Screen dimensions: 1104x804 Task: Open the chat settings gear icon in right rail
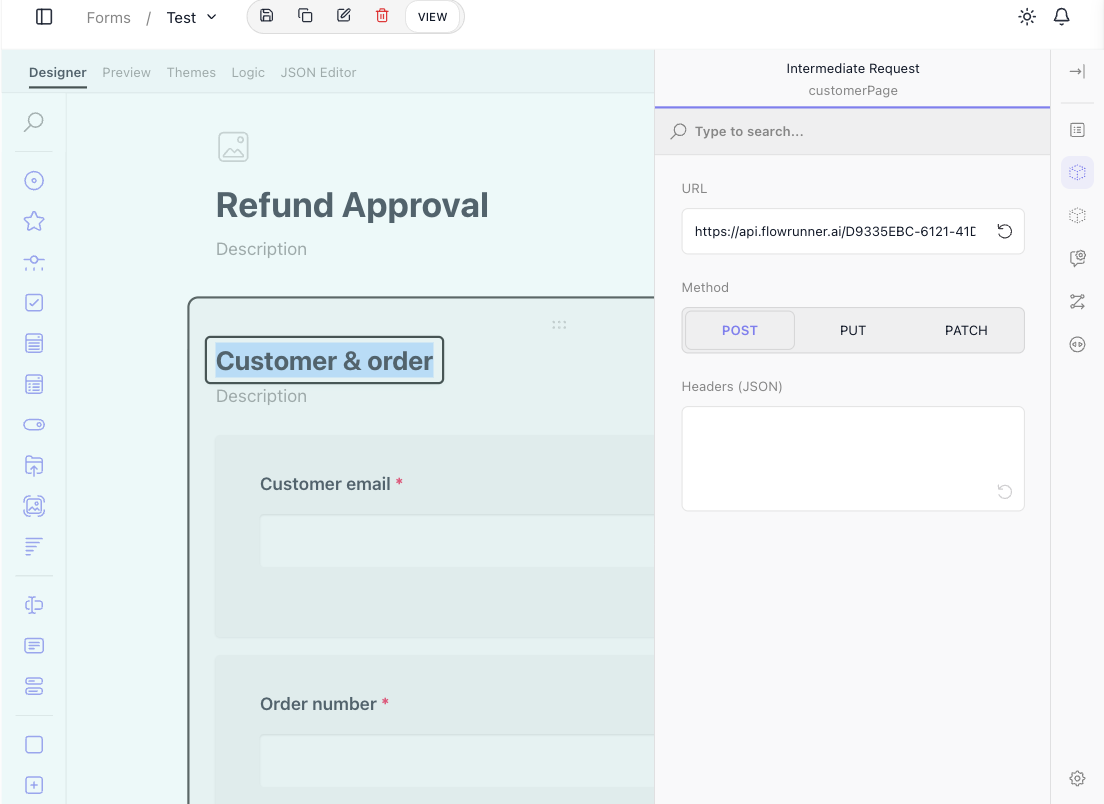pyautogui.click(x=1077, y=258)
